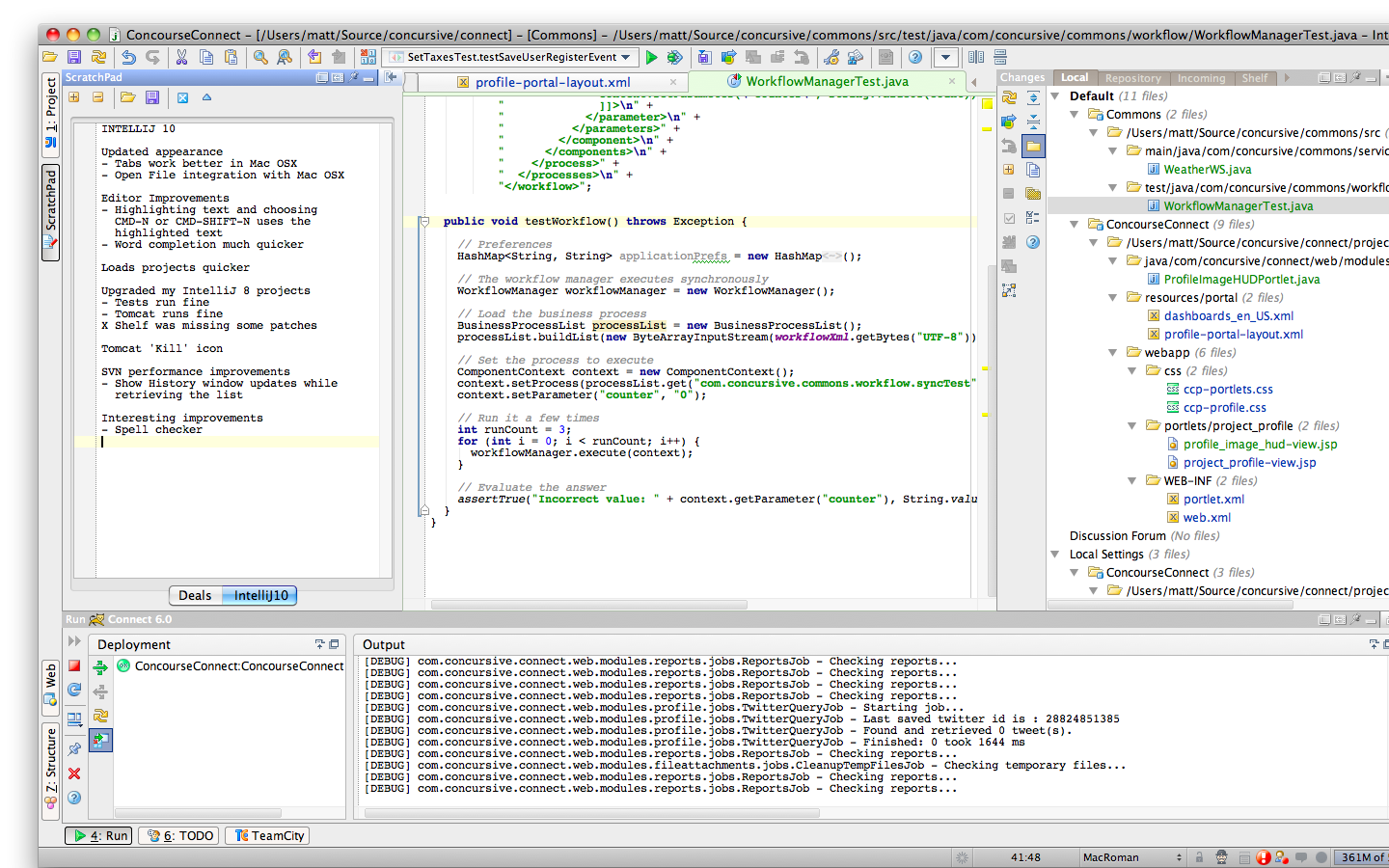Click the 361M memory indicator in status bar

[x=1361, y=857]
